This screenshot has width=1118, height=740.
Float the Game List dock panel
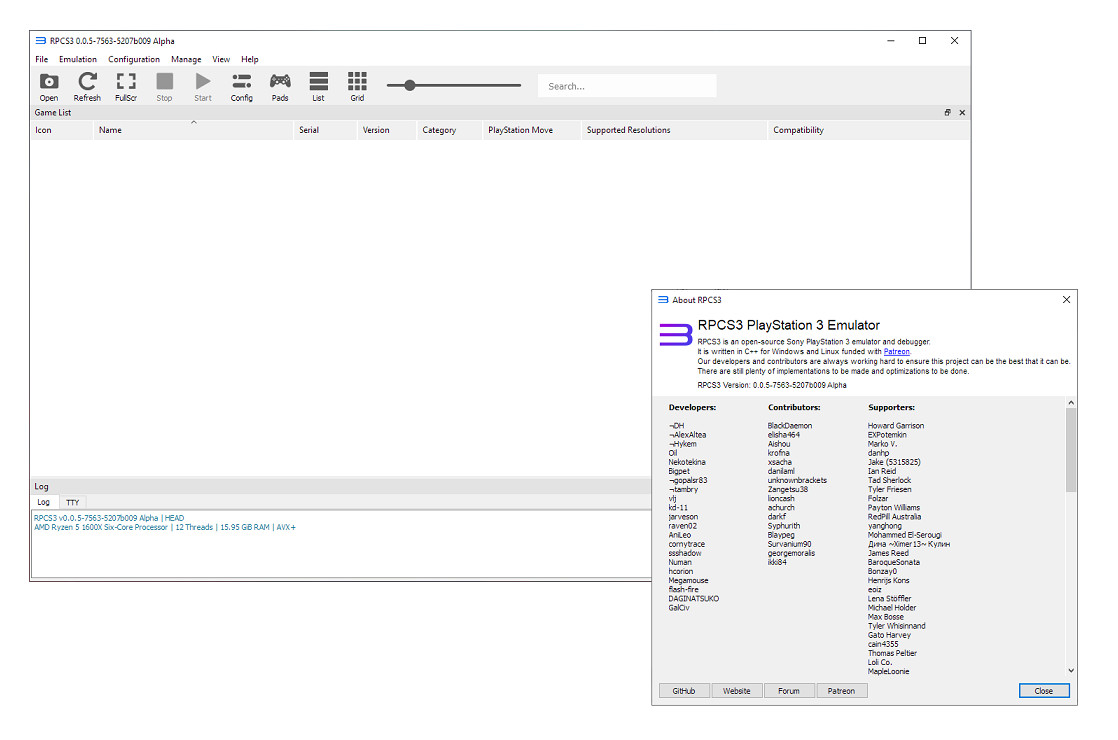coord(948,113)
